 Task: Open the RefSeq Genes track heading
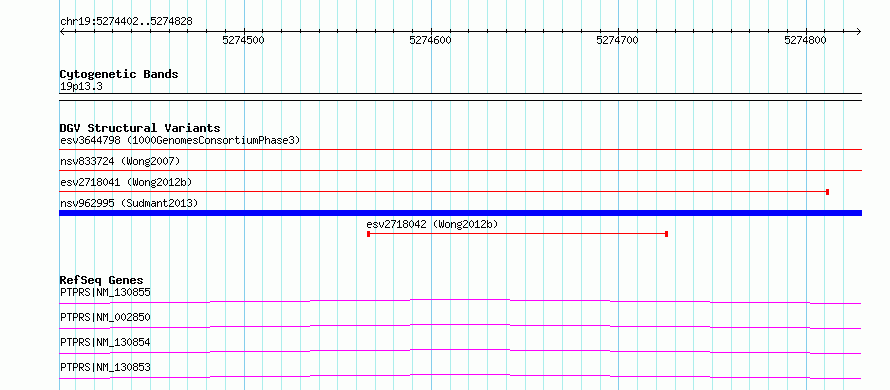tap(101, 280)
